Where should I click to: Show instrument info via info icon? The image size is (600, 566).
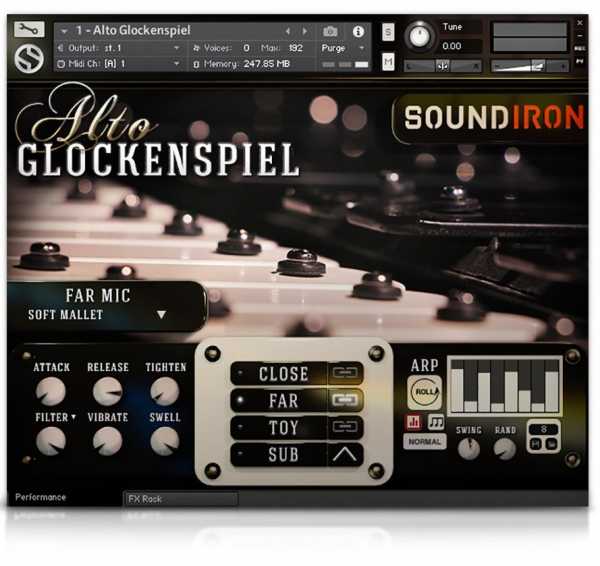tap(358, 31)
